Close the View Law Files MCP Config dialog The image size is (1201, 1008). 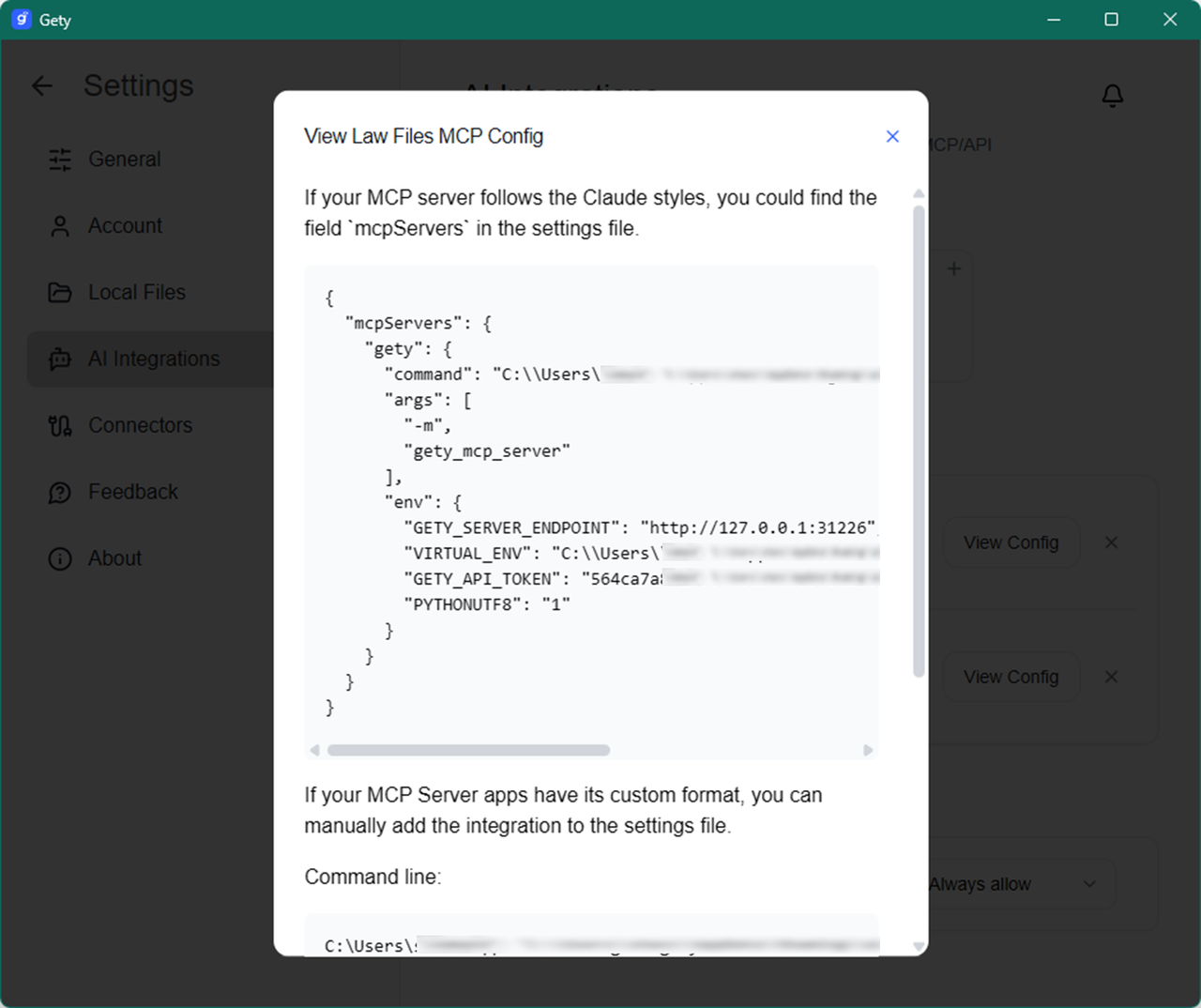[892, 136]
